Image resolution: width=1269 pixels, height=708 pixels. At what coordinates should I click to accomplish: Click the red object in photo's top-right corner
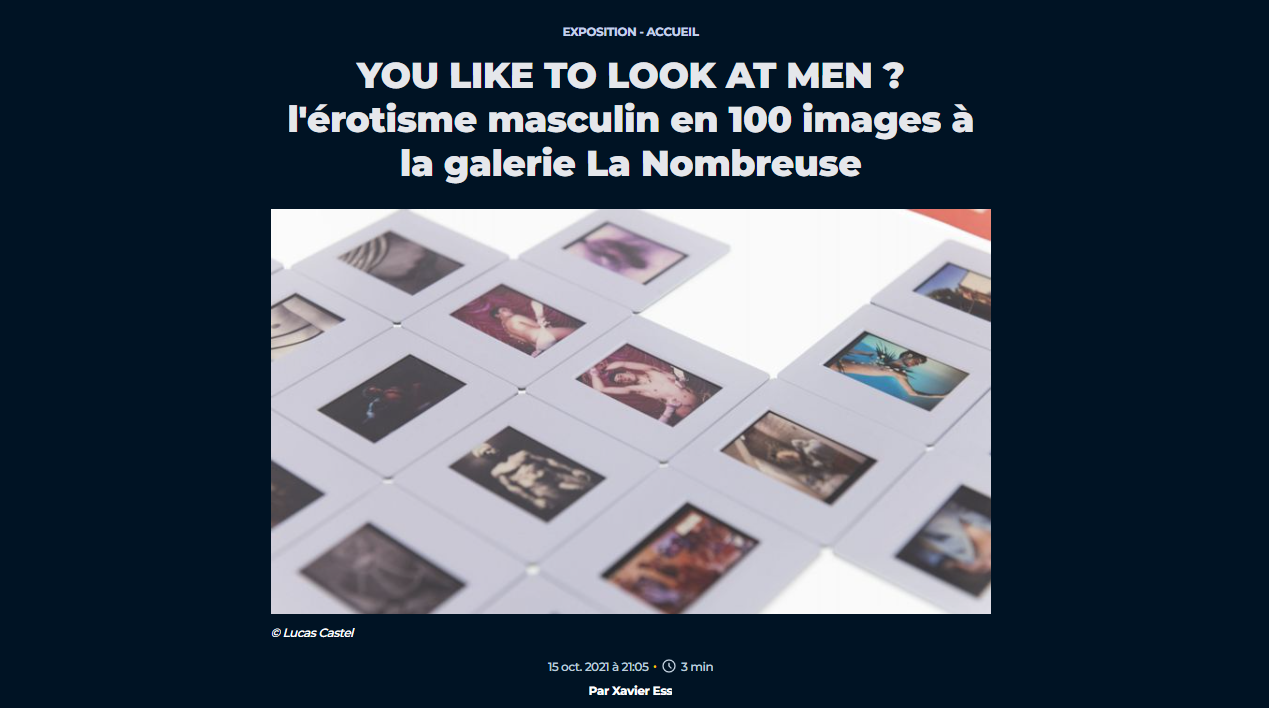pos(953,223)
